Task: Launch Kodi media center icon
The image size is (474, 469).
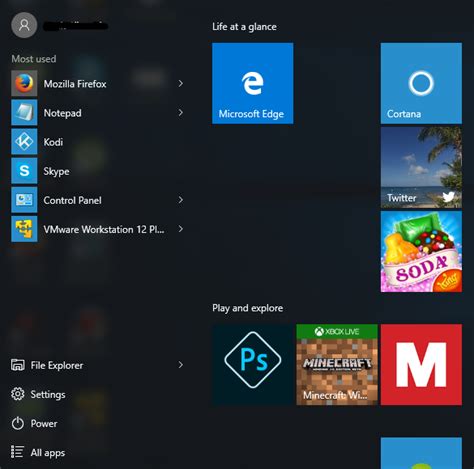Action: pyautogui.click(x=24, y=142)
